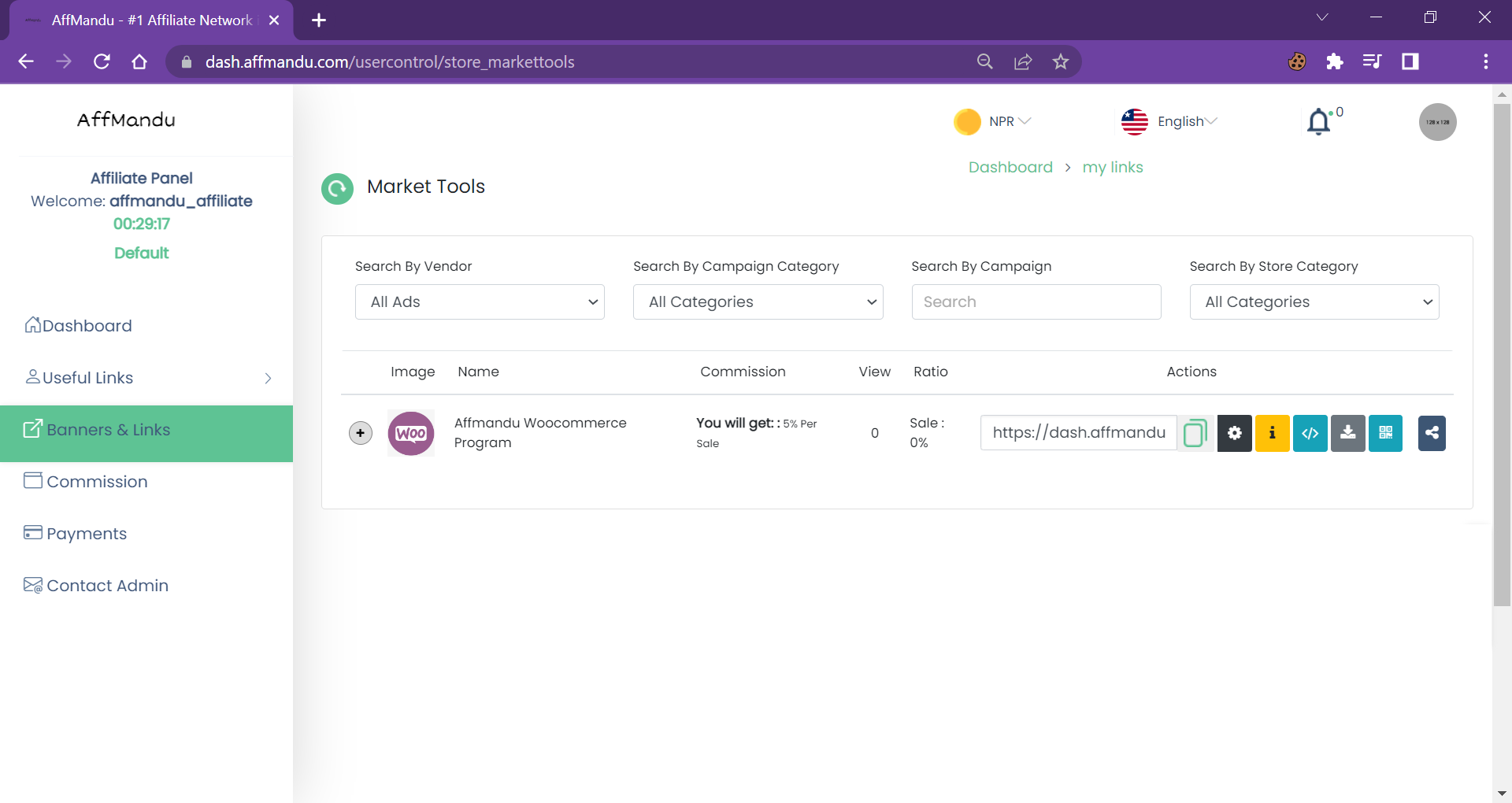Bookmark this page with the star icon
This screenshot has width=1512, height=803.
(x=1061, y=61)
